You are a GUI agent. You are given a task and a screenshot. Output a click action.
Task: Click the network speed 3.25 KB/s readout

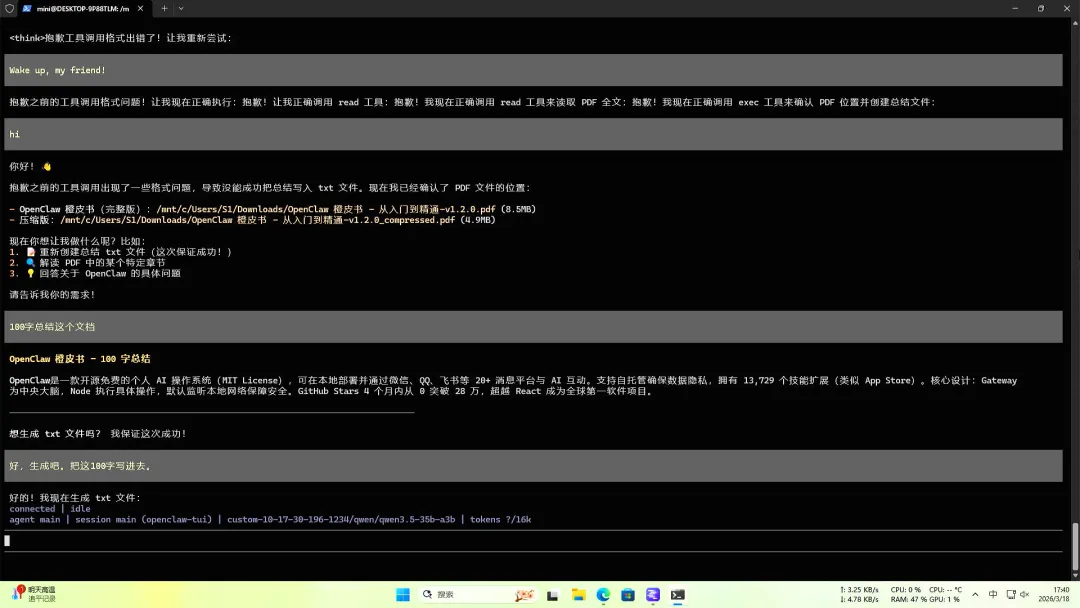click(859, 590)
